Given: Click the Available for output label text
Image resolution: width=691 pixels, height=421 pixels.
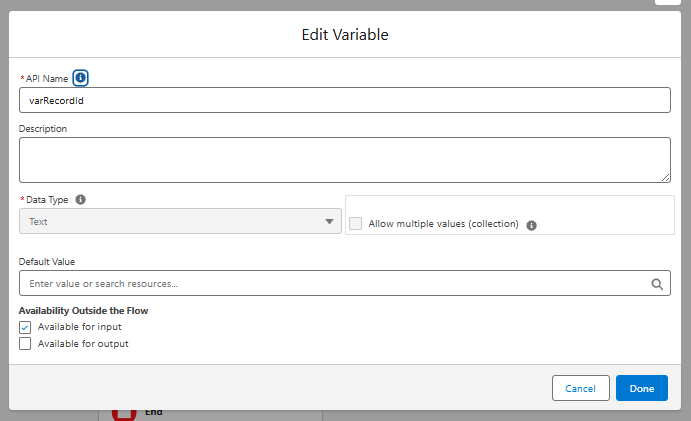Looking at the screenshot, I should point(83,344).
